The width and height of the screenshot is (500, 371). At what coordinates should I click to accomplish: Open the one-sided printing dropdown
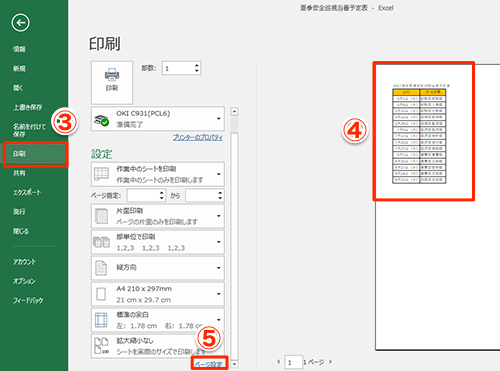point(158,216)
